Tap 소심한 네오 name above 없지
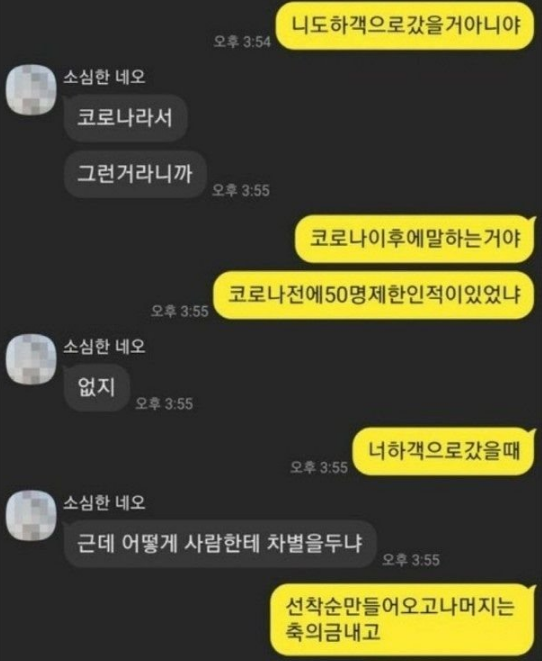542x661 pixels. [104, 347]
